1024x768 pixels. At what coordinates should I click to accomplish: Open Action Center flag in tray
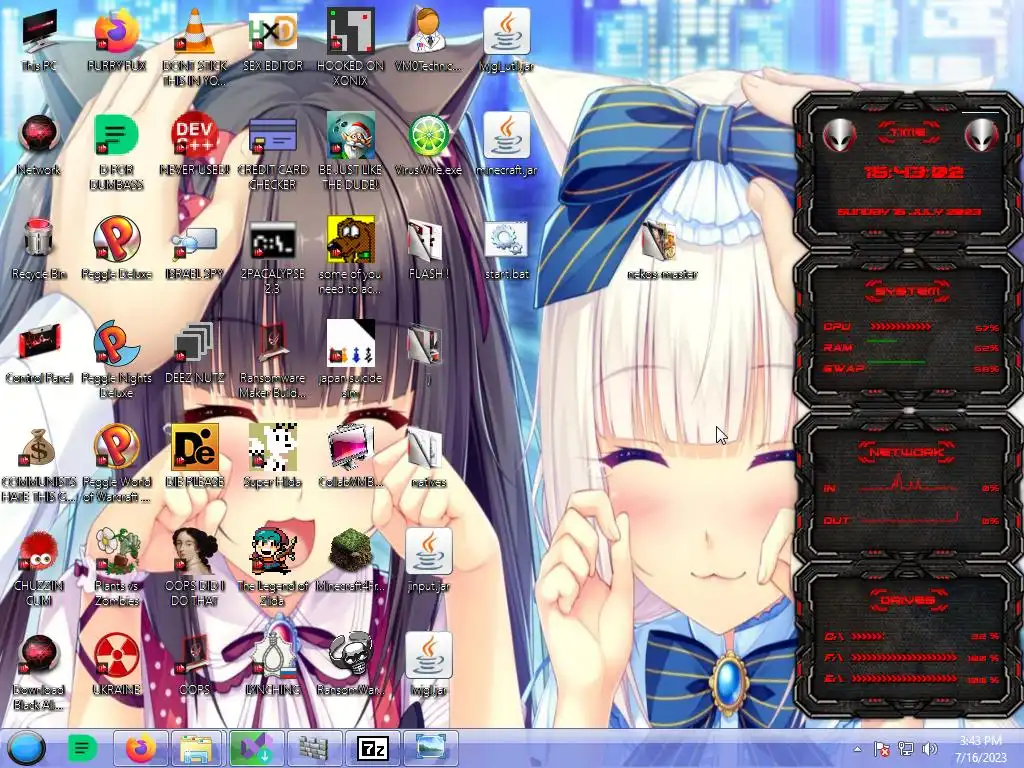(882, 749)
